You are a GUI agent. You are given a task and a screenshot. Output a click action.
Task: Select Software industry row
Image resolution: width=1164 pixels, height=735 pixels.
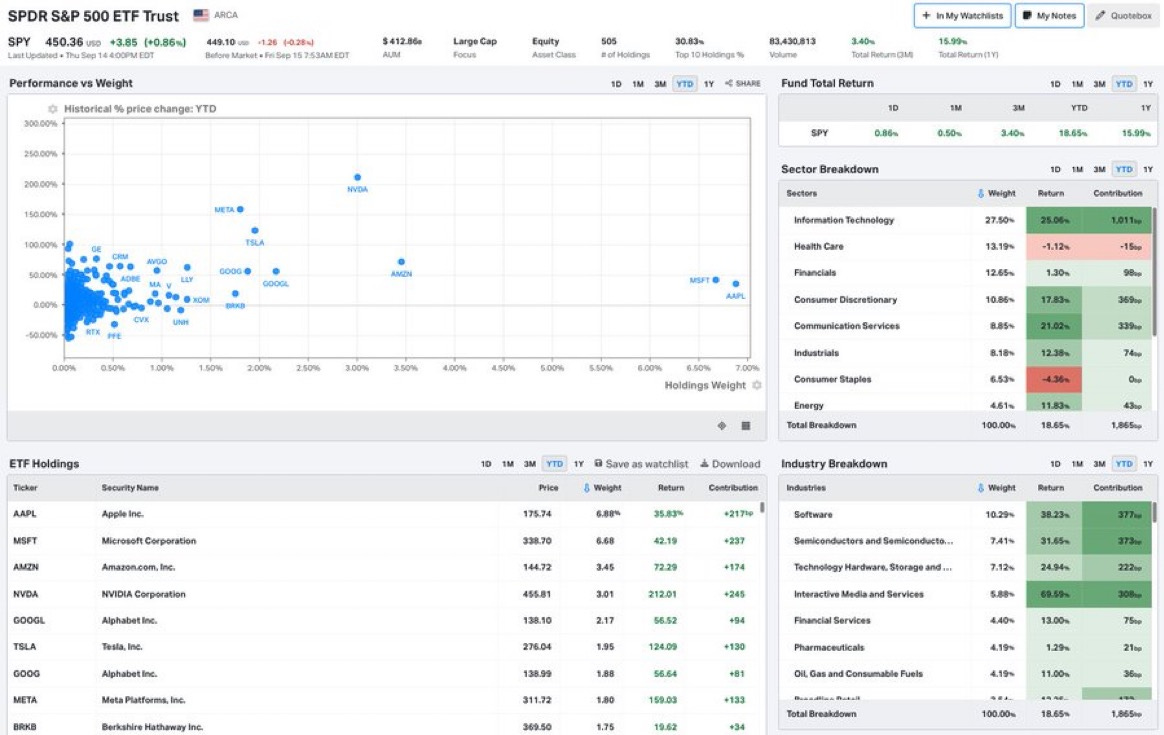pyautogui.click(x=965, y=514)
